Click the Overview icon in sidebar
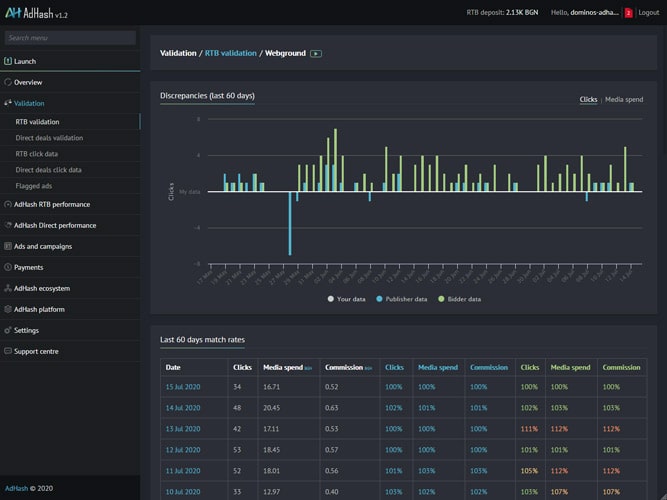The width and height of the screenshot is (667, 500). 8,82
